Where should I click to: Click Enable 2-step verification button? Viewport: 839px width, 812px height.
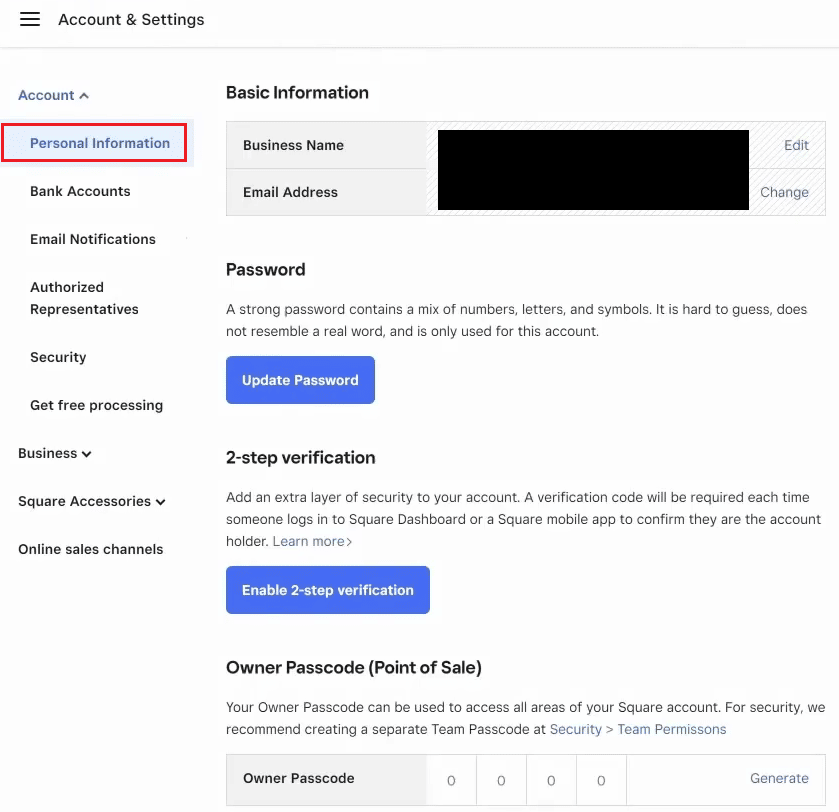click(327, 590)
